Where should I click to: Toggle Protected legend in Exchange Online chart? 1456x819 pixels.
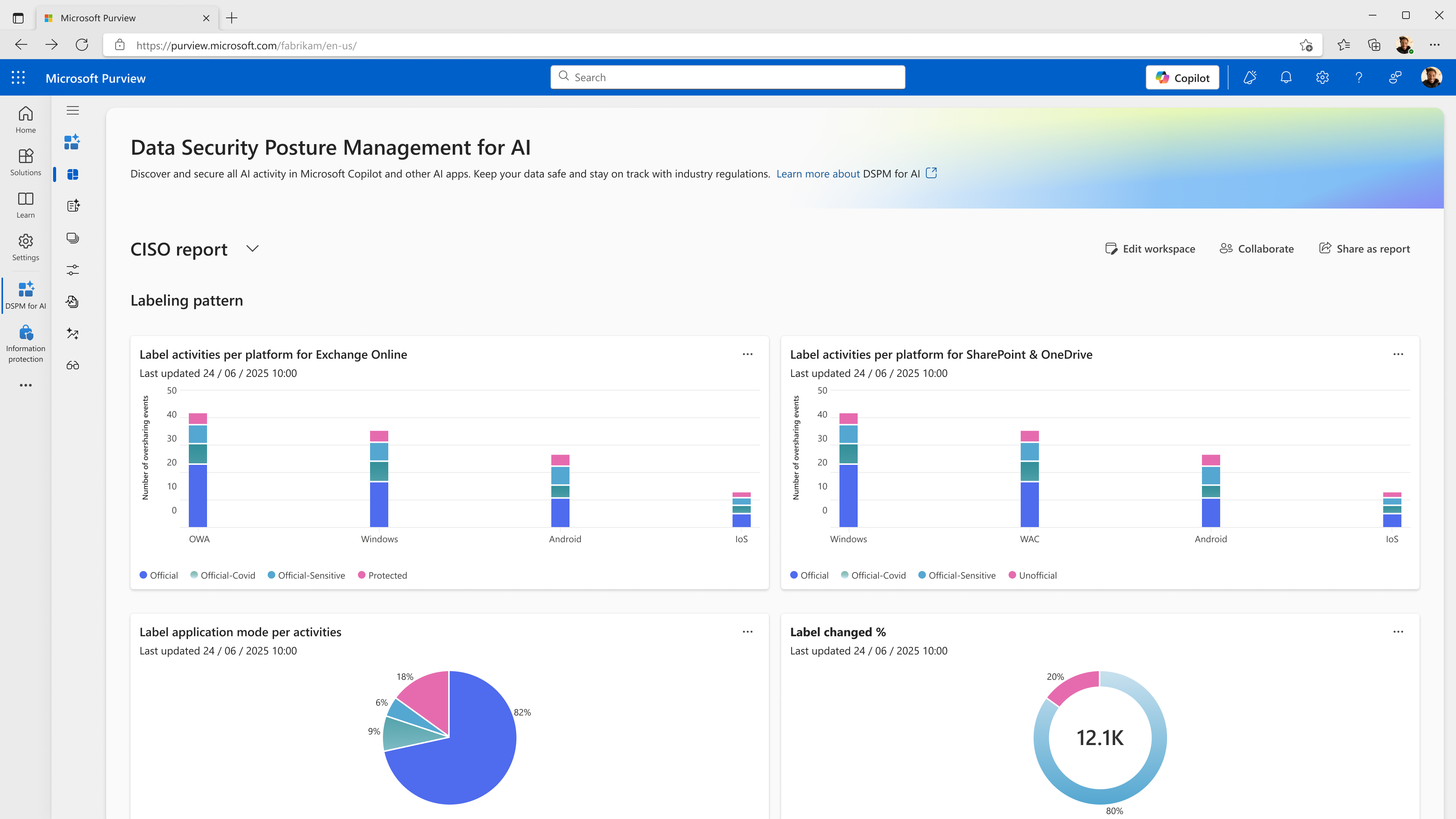coord(383,576)
